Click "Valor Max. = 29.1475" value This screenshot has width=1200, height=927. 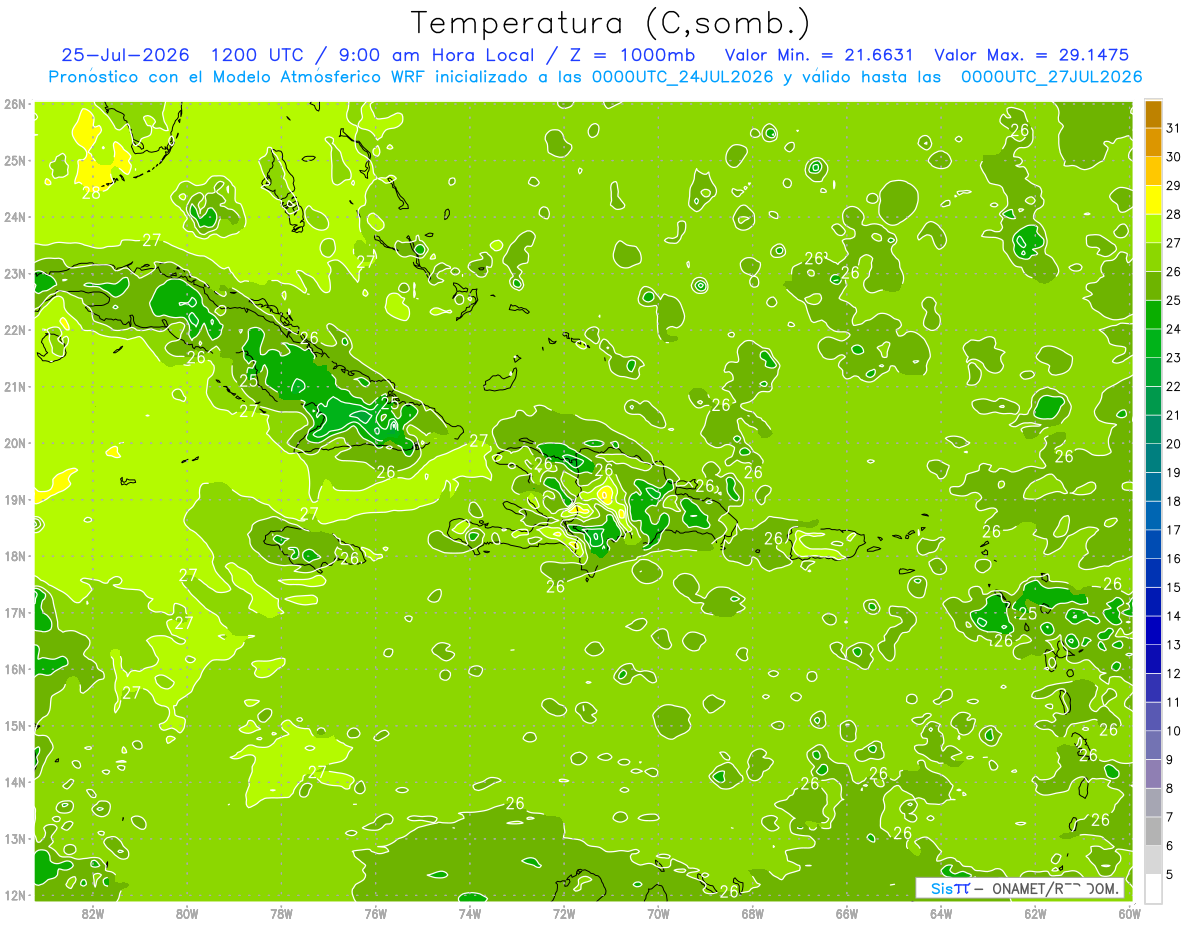1032,55
